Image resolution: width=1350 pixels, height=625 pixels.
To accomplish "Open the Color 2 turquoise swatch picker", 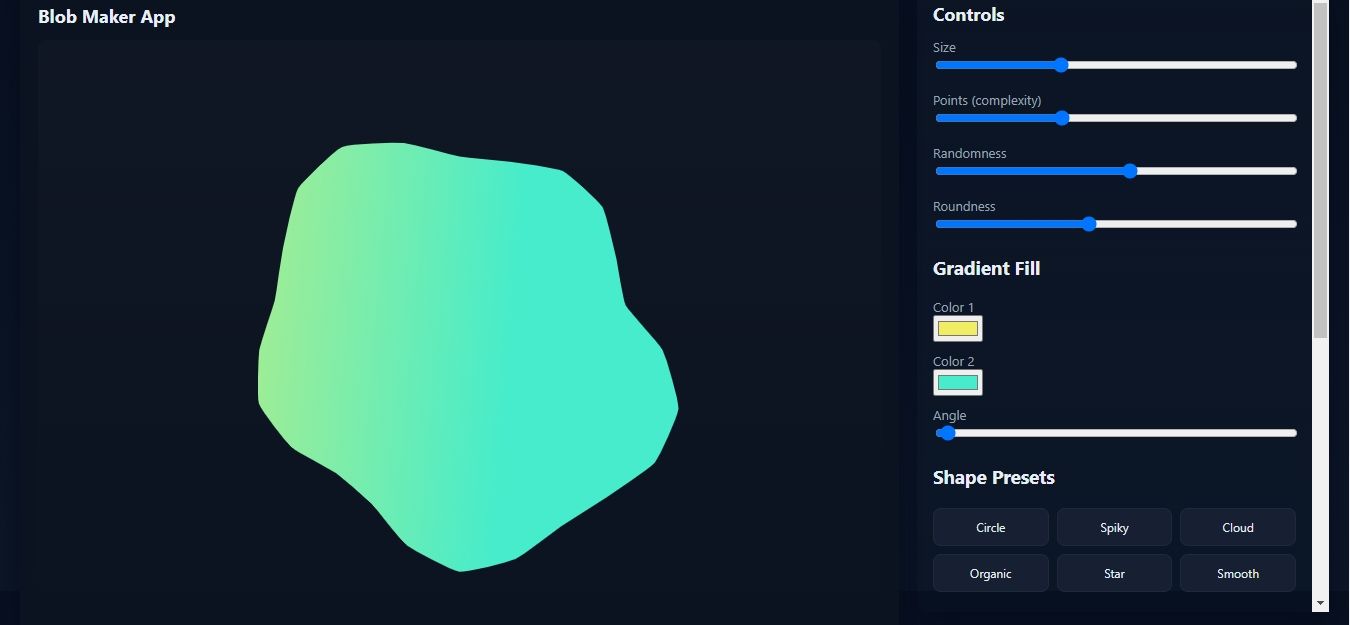I will (957, 383).
